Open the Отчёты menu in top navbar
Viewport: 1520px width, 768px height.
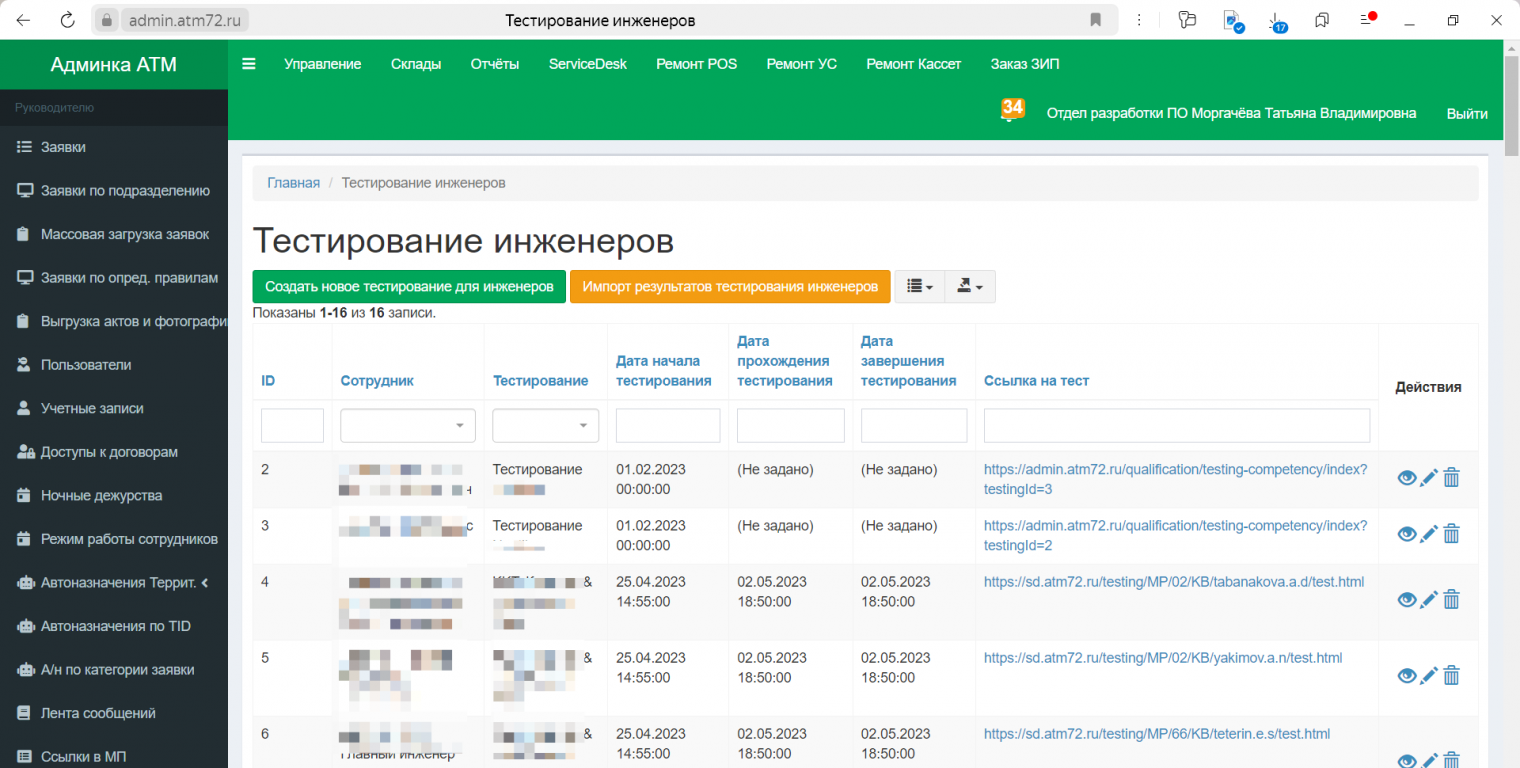click(x=494, y=64)
